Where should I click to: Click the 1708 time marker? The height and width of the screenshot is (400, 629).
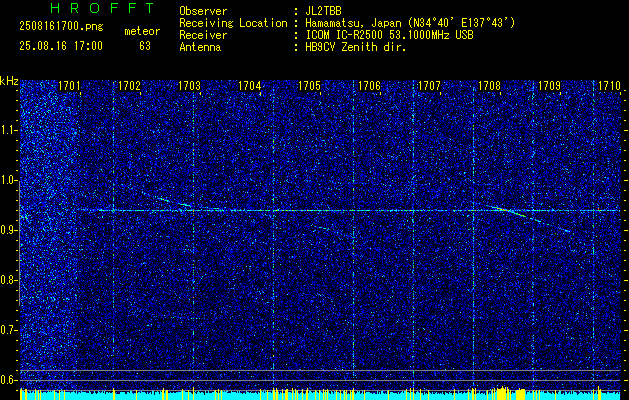pyautogui.click(x=489, y=86)
